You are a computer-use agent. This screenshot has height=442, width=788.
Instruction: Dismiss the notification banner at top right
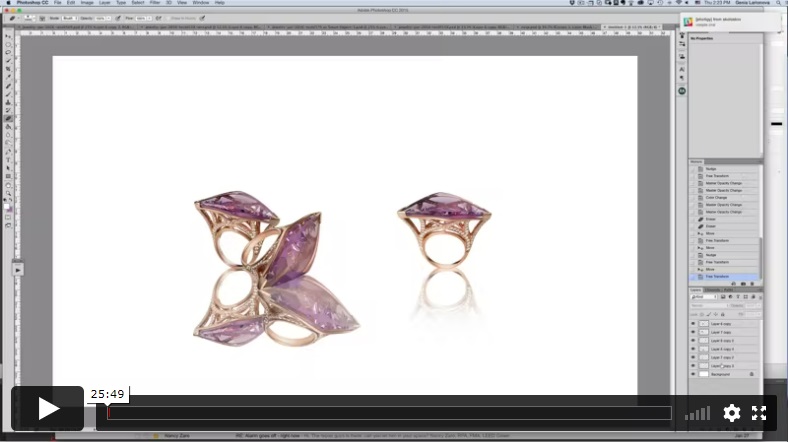(x=730, y=22)
